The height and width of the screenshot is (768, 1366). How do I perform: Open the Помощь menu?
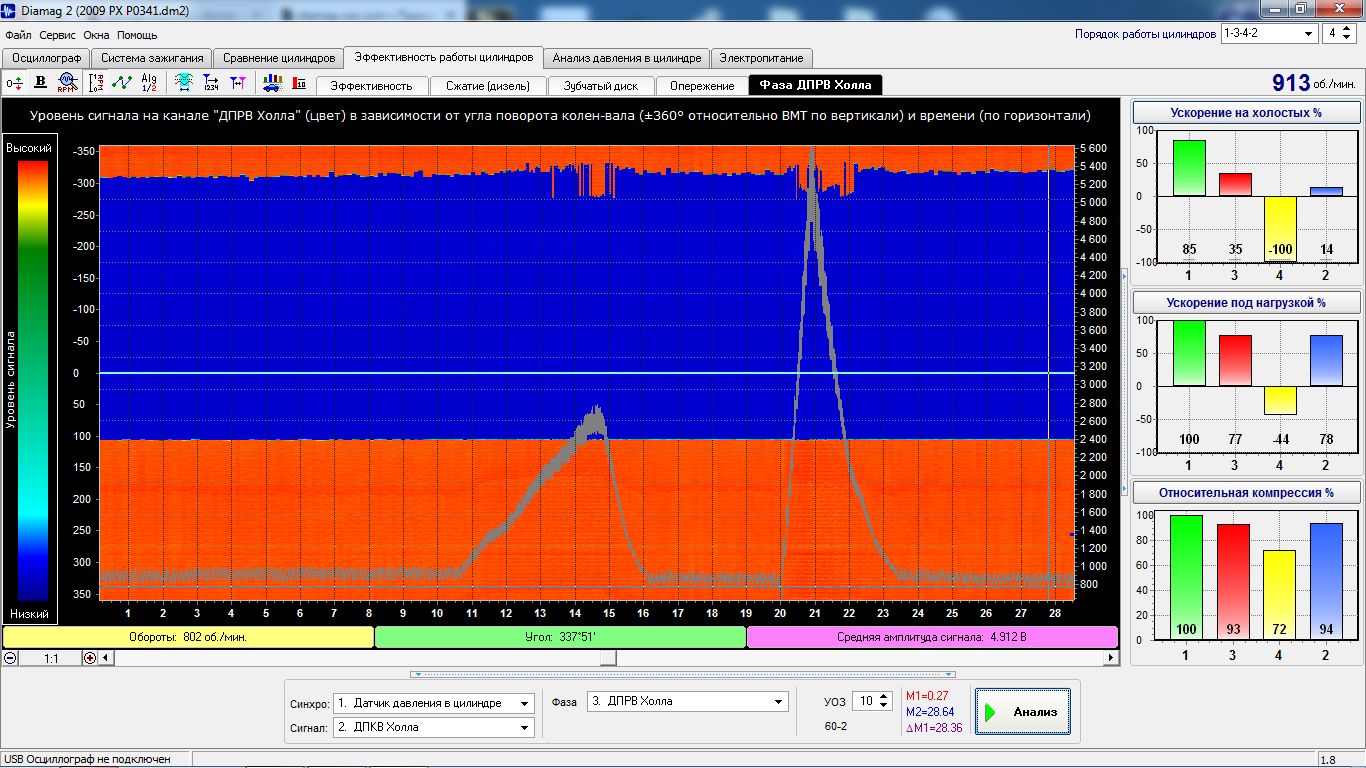pos(137,35)
